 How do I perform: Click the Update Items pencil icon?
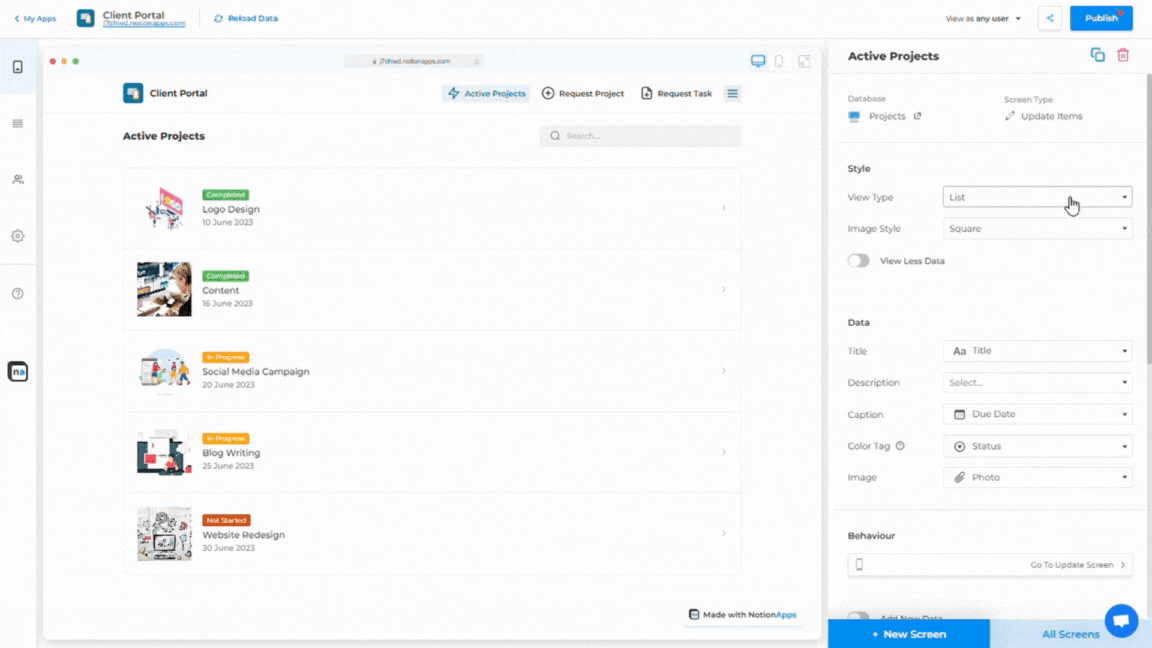[1009, 116]
